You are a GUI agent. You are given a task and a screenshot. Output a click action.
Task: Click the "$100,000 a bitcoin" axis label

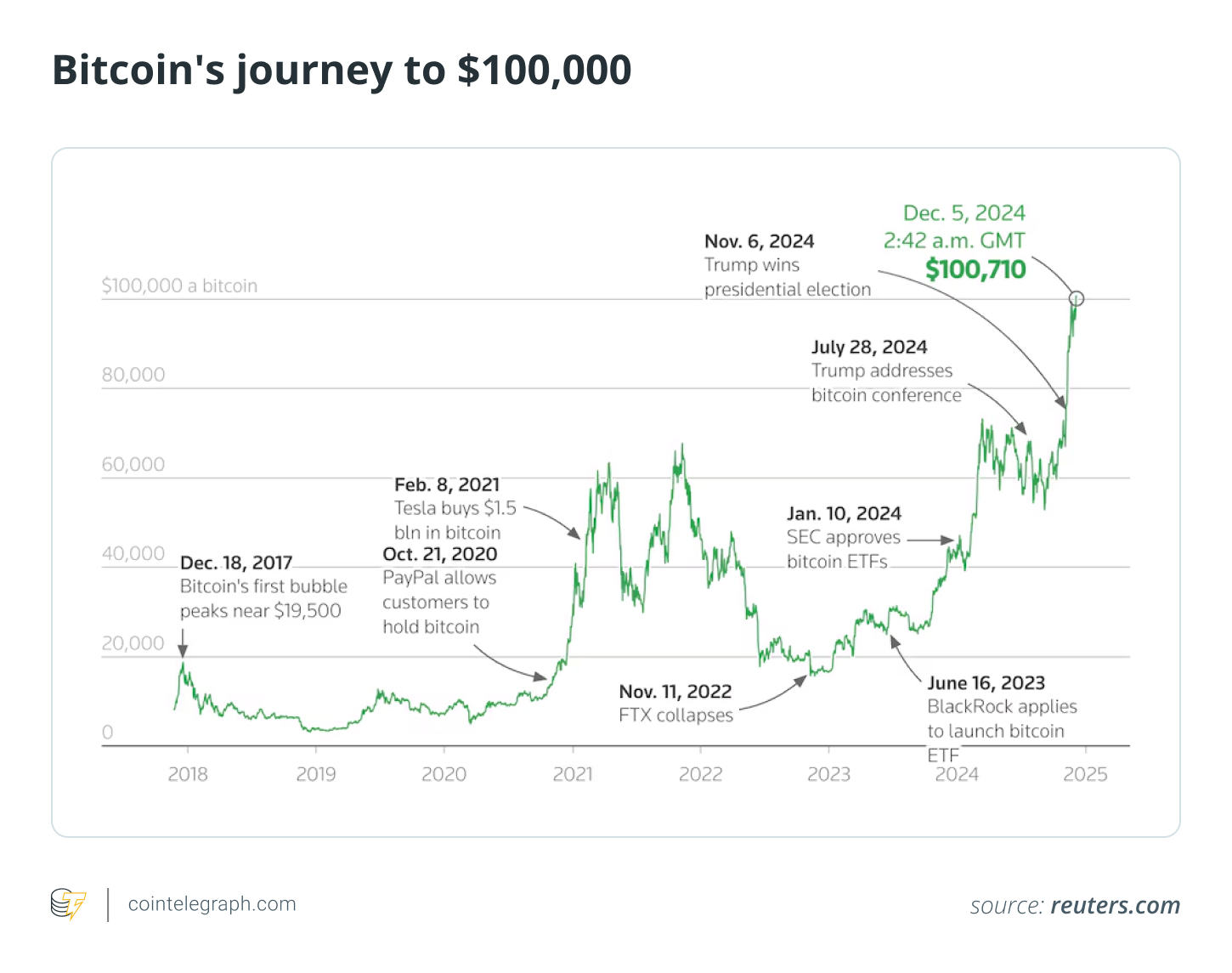point(179,286)
